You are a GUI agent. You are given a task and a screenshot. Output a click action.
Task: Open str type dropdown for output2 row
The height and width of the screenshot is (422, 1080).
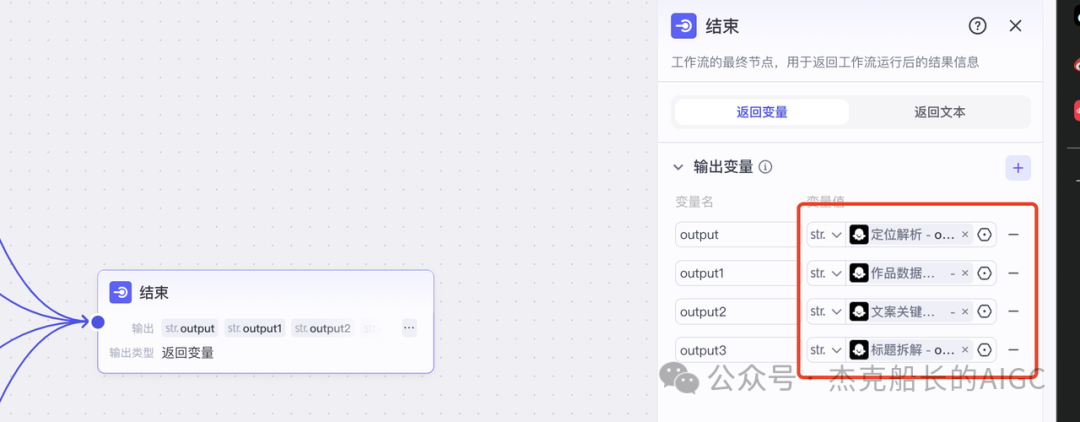(x=826, y=312)
